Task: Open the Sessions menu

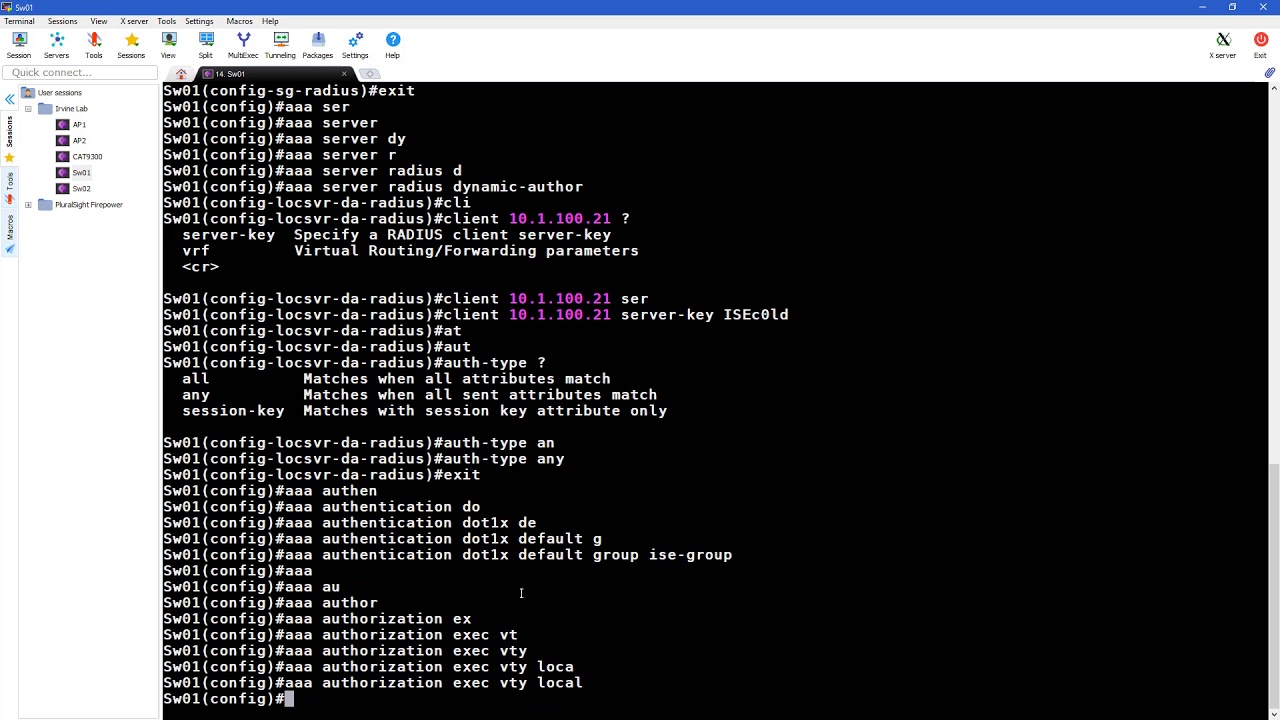Action: 62,21
